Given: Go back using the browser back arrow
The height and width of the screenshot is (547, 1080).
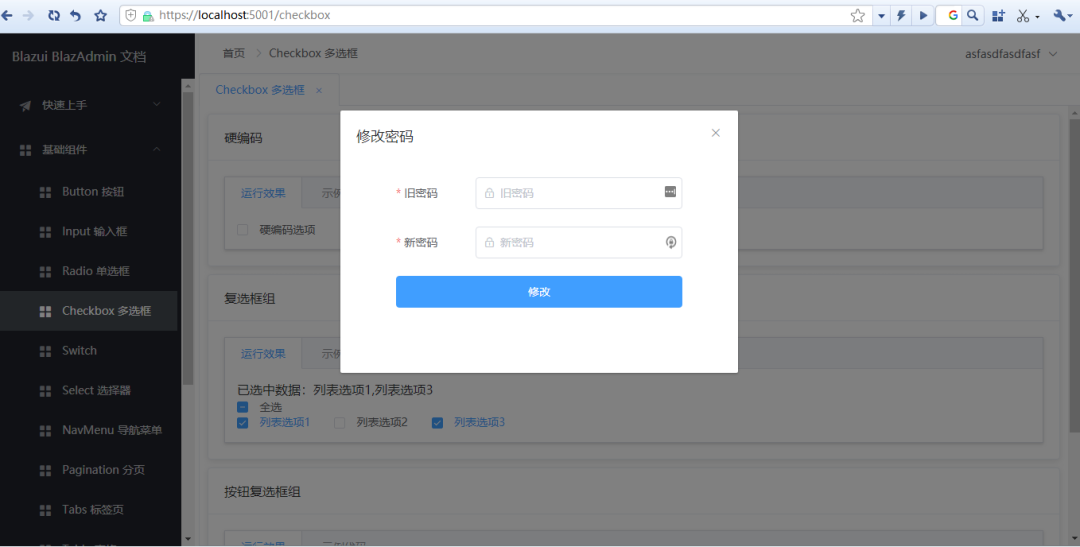Looking at the screenshot, I should pyautogui.click(x=7, y=15).
